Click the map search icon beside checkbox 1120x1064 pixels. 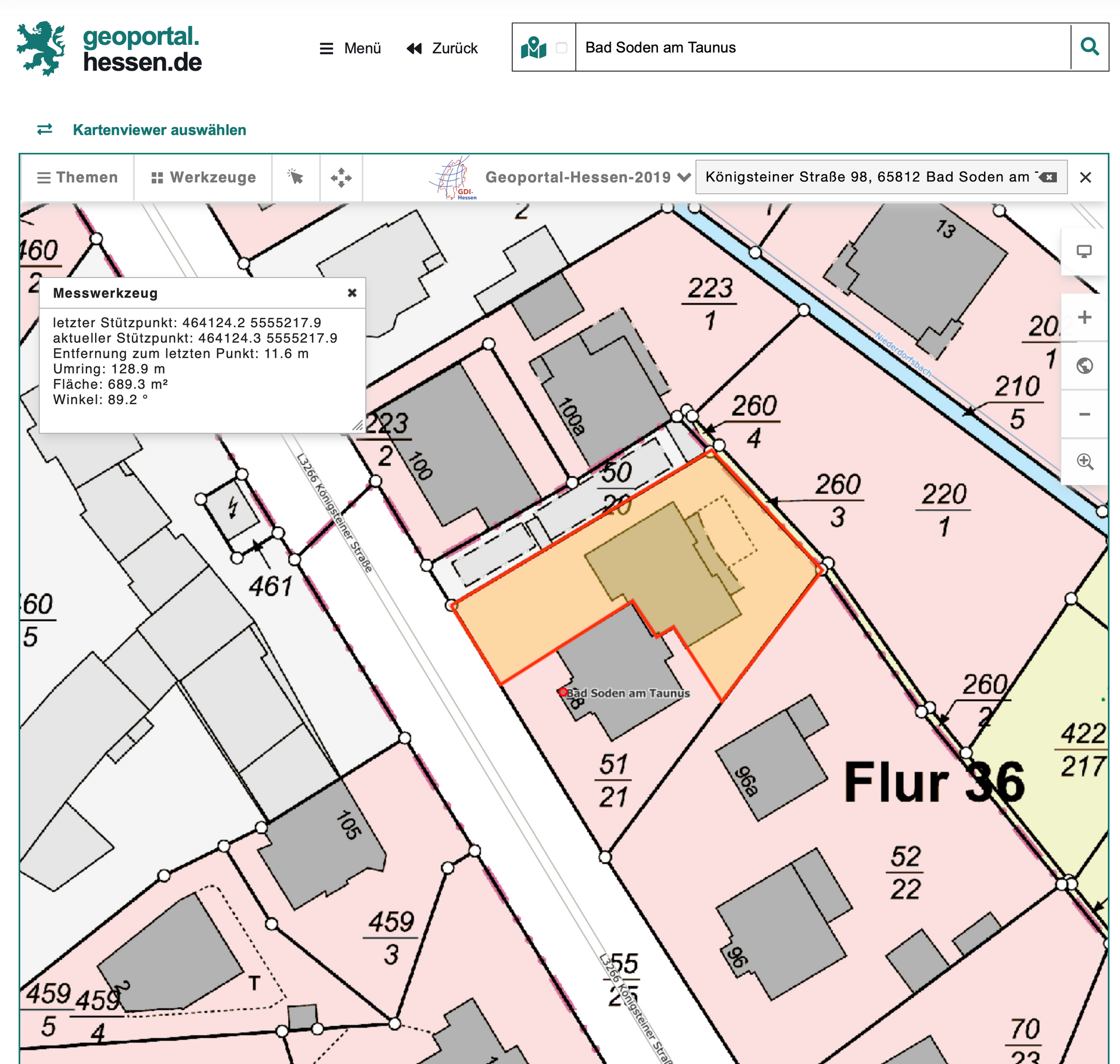533,48
